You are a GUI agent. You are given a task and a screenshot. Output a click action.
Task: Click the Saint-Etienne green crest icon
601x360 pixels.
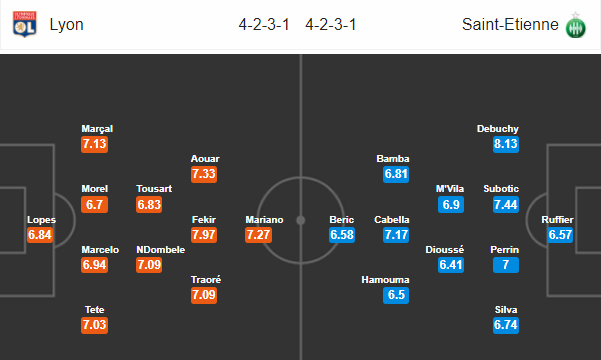575,25
